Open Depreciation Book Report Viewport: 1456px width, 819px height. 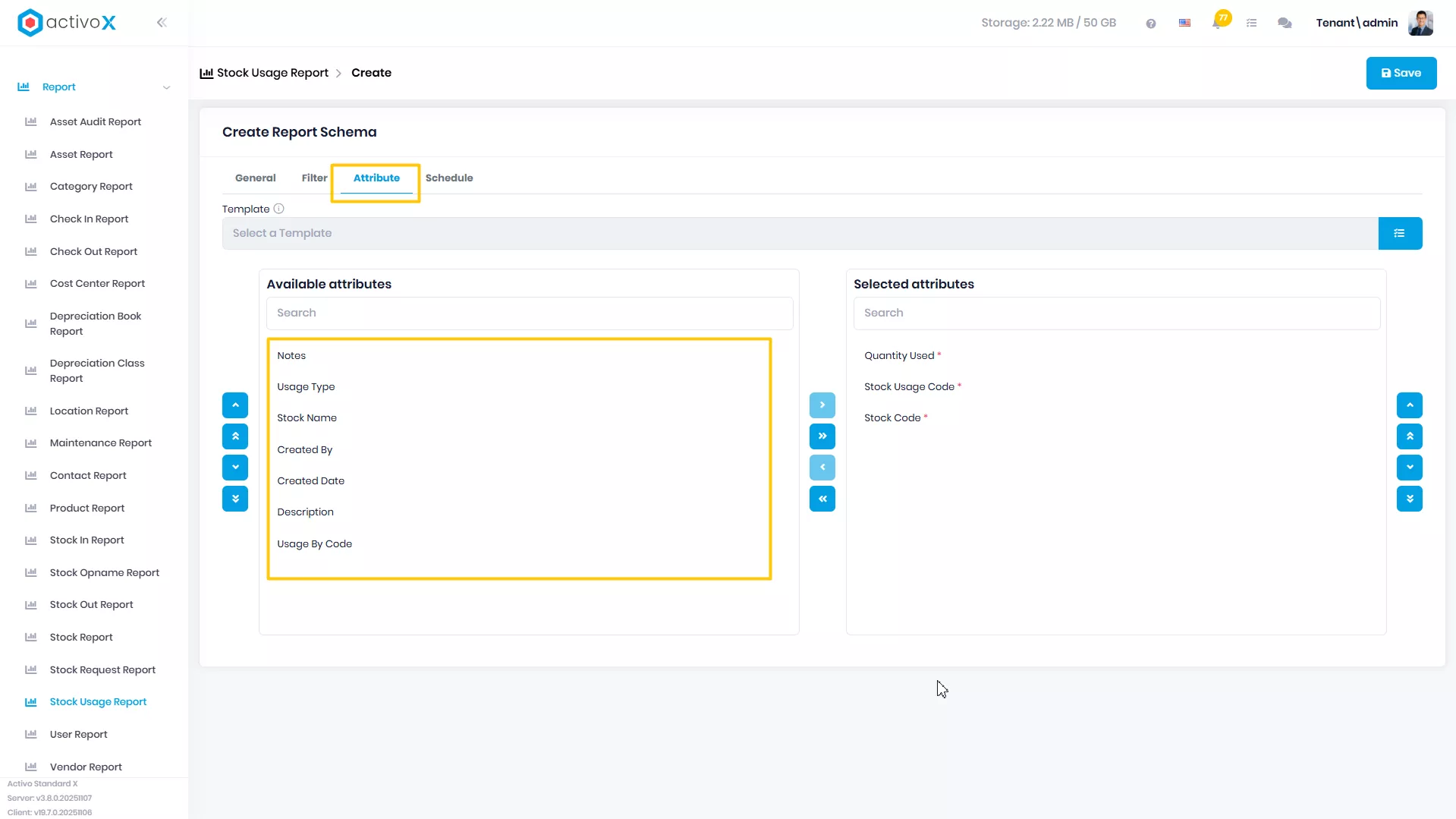[96, 324]
